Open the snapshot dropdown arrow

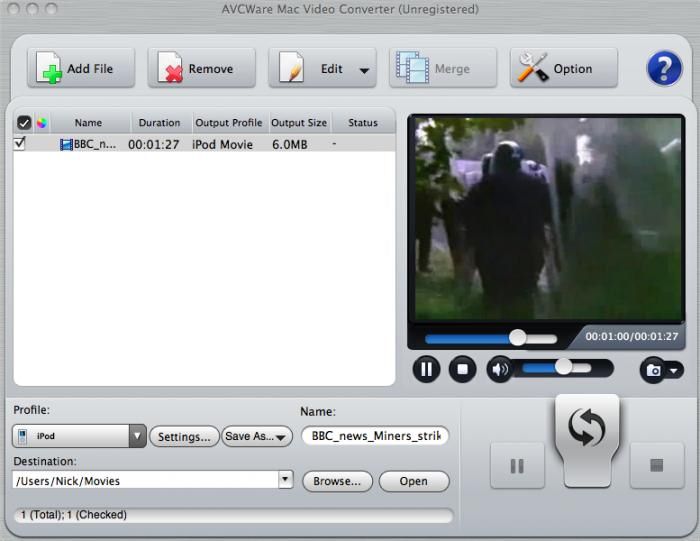click(674, 370)
